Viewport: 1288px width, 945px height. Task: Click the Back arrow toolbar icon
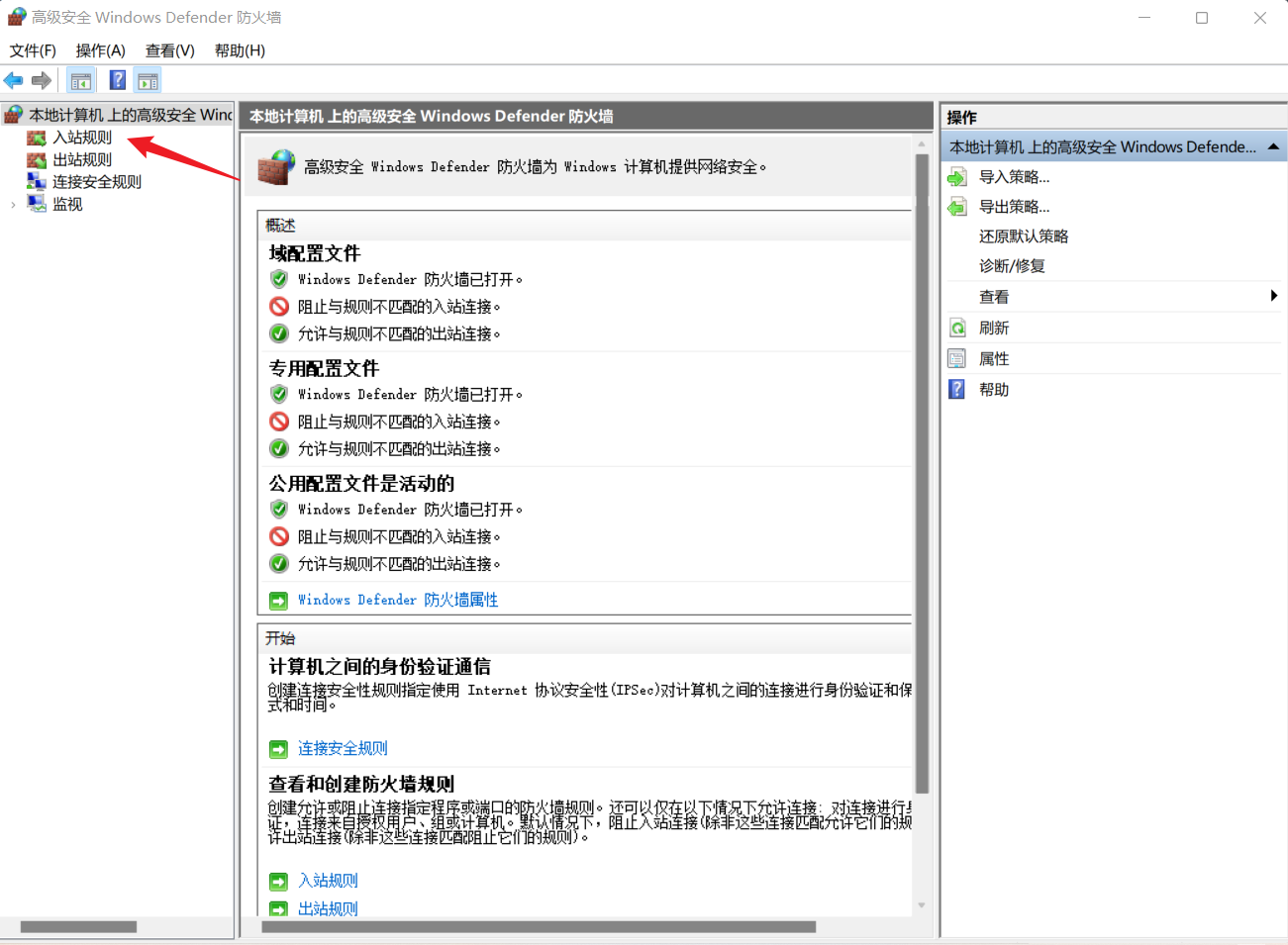tap(14, 81)
